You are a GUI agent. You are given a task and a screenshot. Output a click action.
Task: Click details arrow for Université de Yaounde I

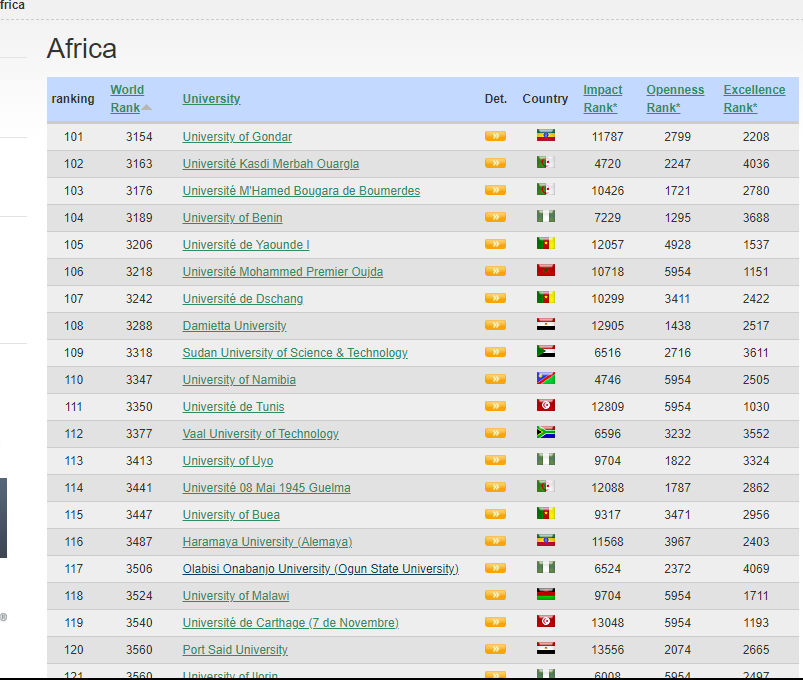[495, 244]
